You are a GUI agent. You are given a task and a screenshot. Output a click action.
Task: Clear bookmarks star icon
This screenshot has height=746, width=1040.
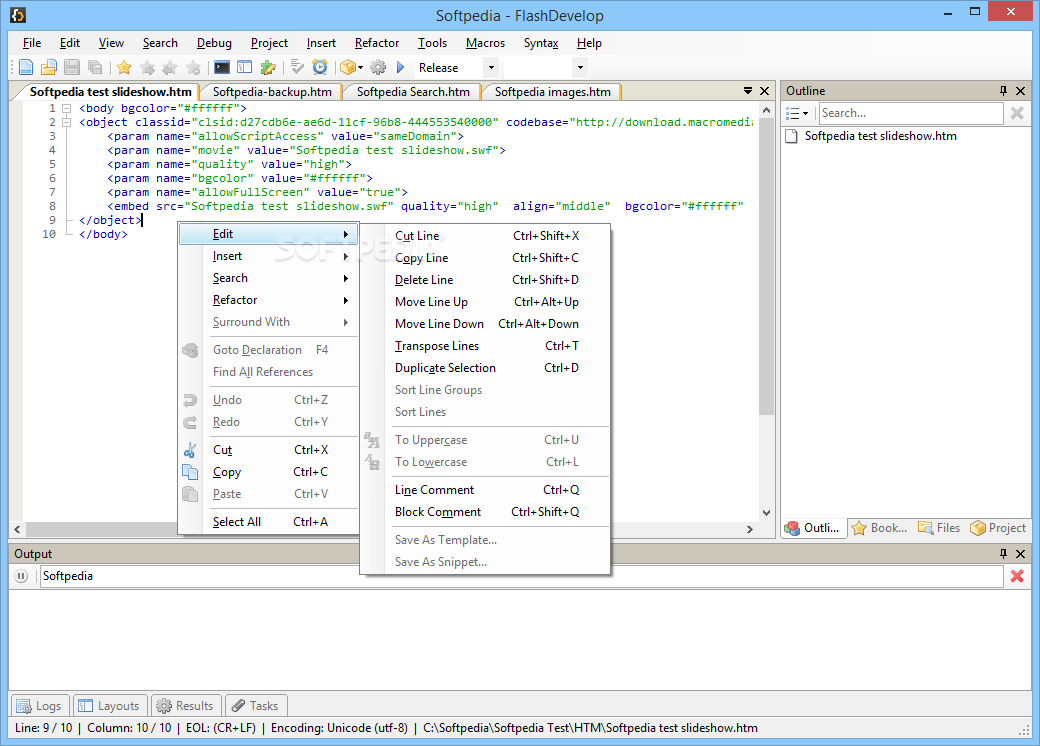(x=193, y=67)
